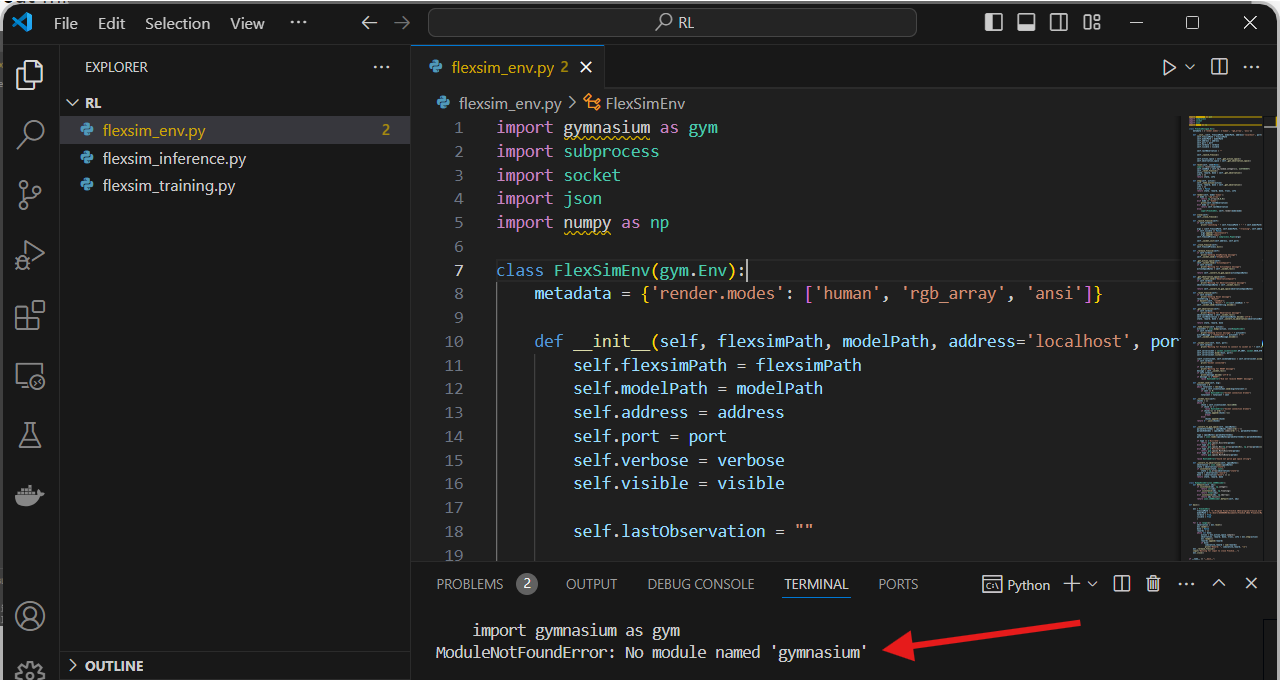Screen dimensions: 1280x680
Task: Open the Selection menu
Action: pyautogui.click(x=177, y=23)
